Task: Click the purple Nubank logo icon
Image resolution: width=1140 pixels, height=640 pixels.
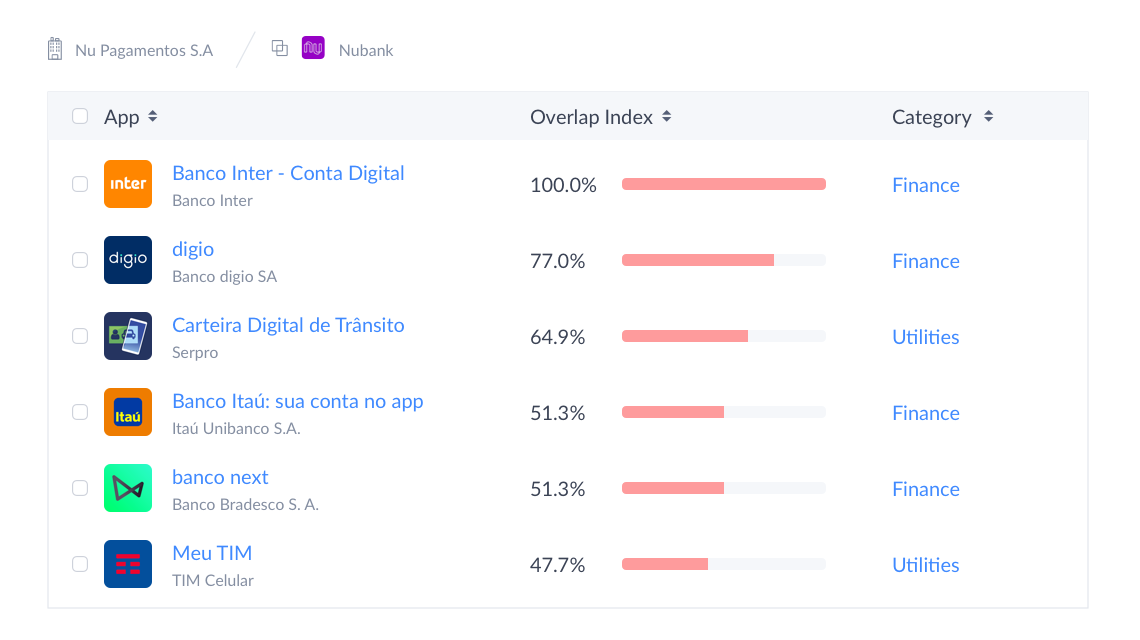Action: (x=313, y=48)
